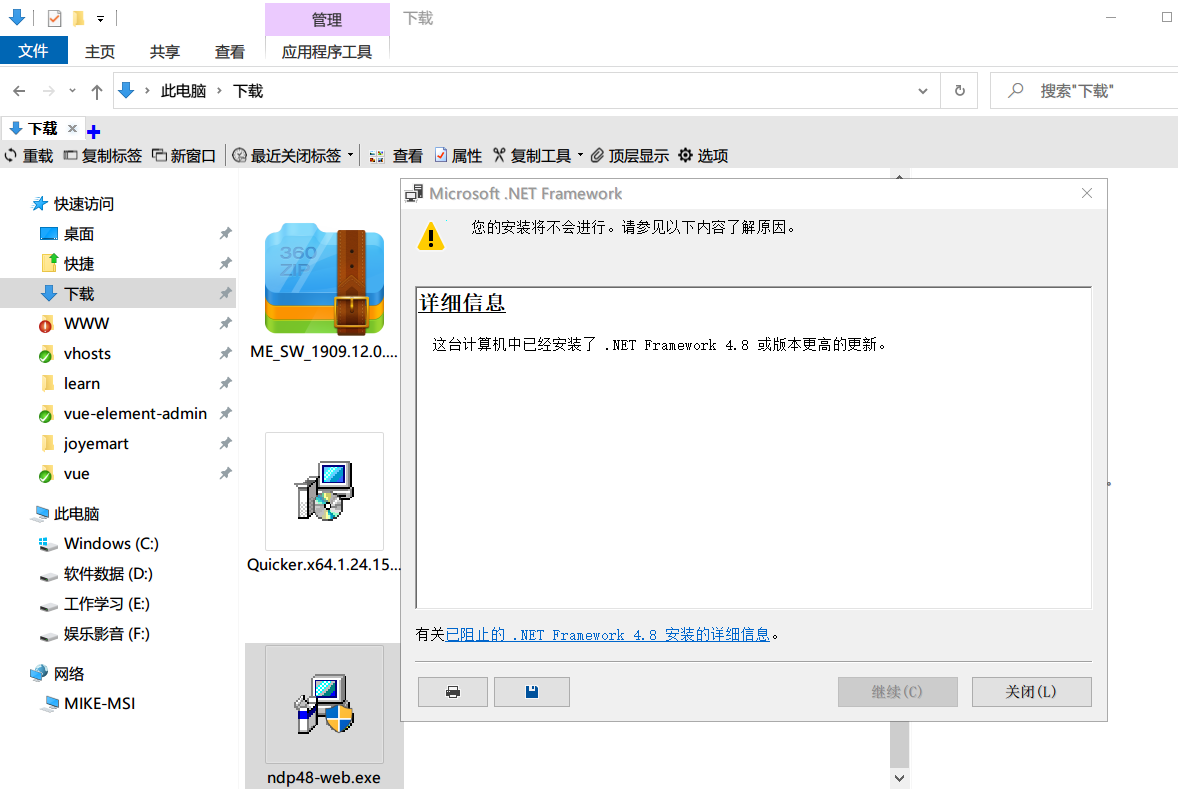Open 桌面 in quick access
Image resolution: width=1178 pixels, height=792 pixels.
click(x=79, y=234)
